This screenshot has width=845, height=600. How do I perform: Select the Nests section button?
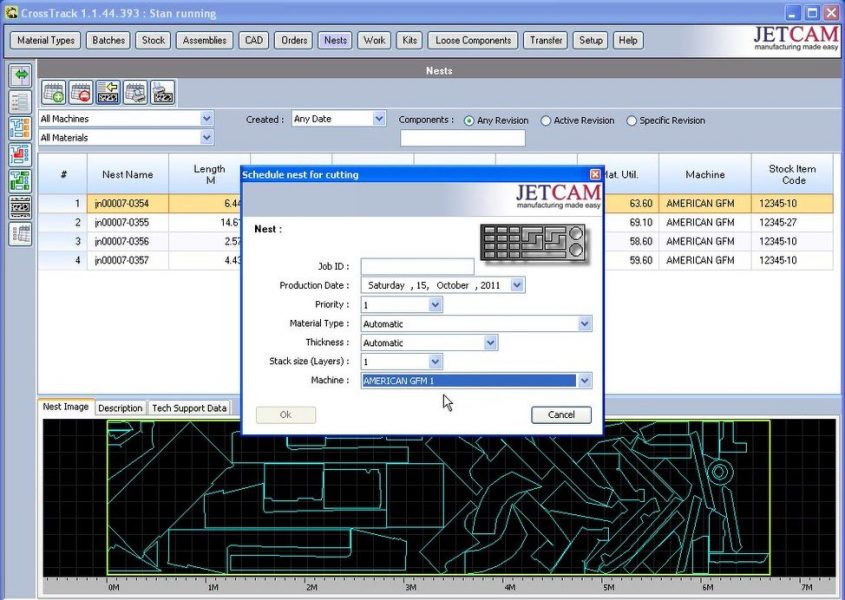[335, 40]
